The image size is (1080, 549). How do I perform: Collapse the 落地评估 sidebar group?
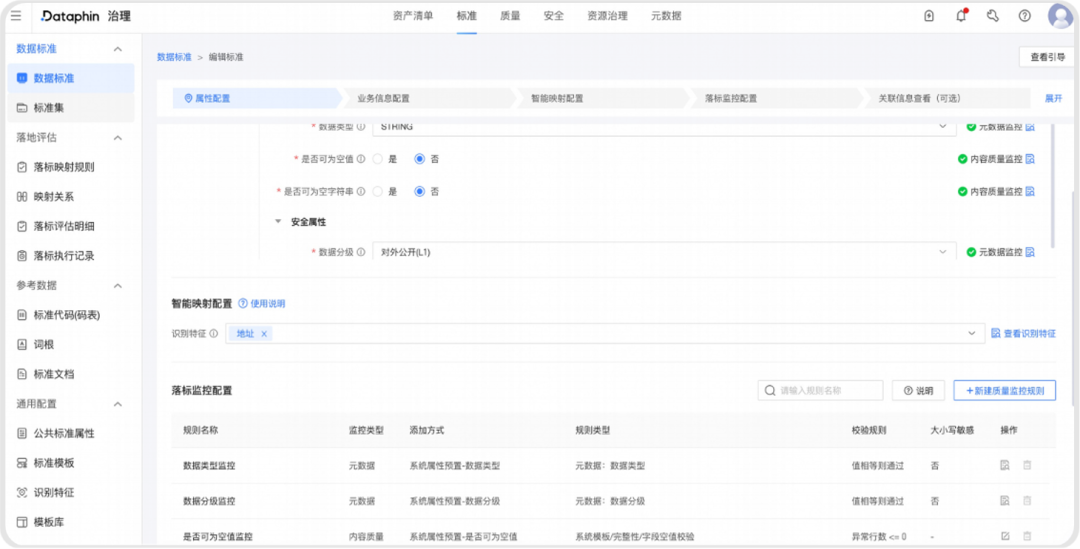click(x=118, y=138)
